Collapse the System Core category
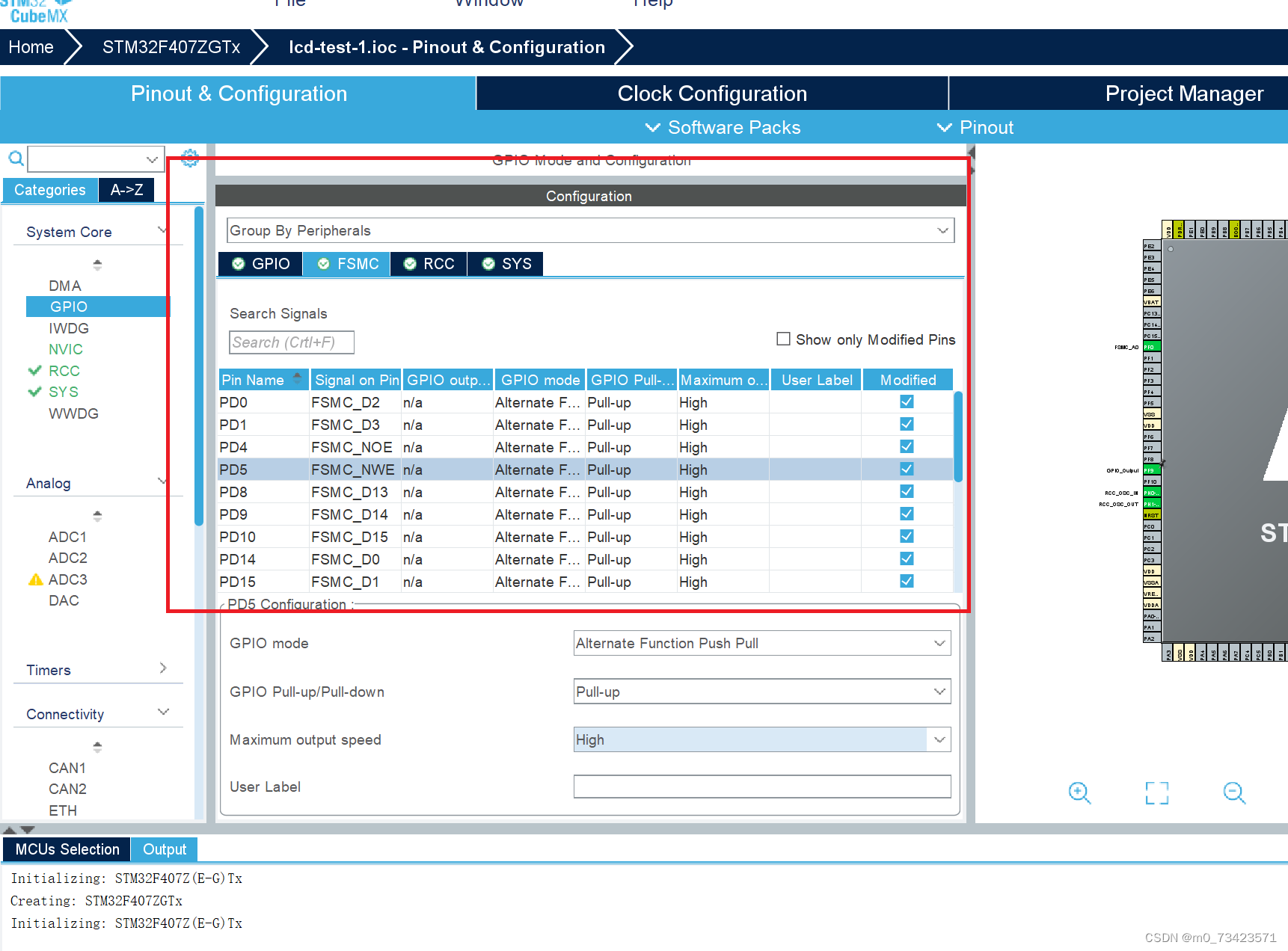This screenshot has height=951, width=1288. click(x=162, y=230)
